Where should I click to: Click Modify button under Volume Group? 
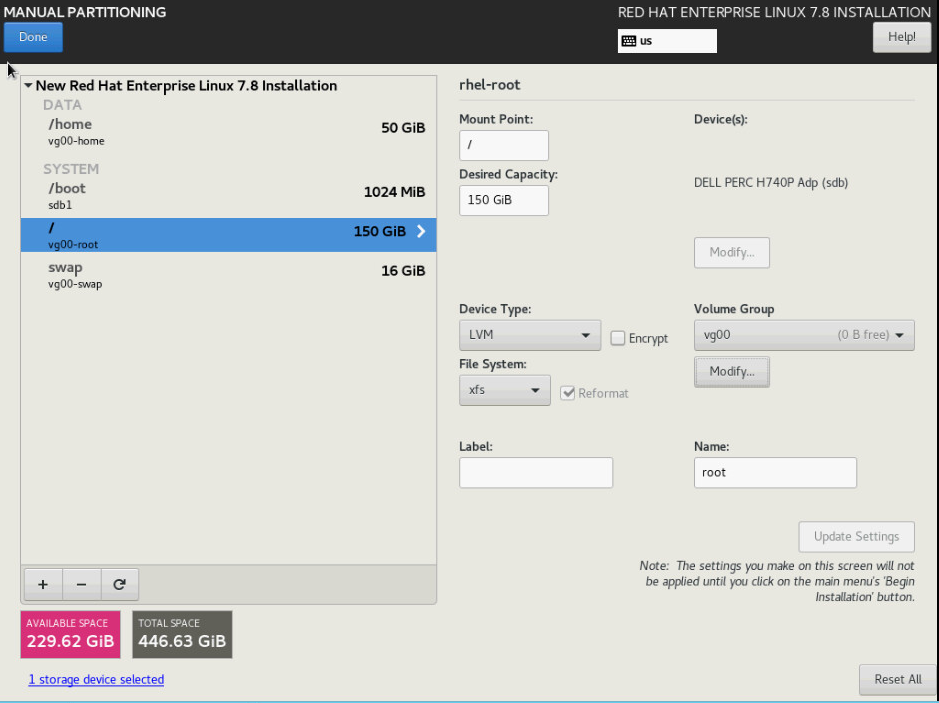(732, 372)
